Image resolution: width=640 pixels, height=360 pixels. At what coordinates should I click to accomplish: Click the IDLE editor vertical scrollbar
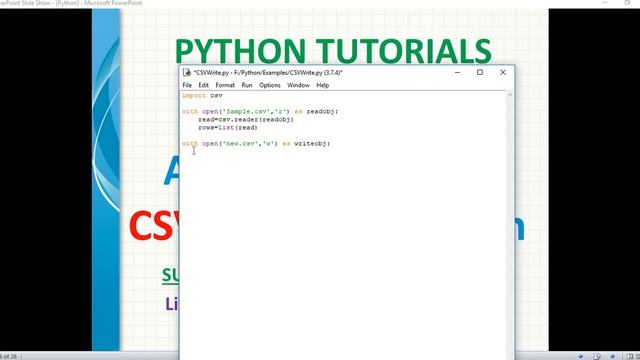pyautogui.click(x=509, y=224)
